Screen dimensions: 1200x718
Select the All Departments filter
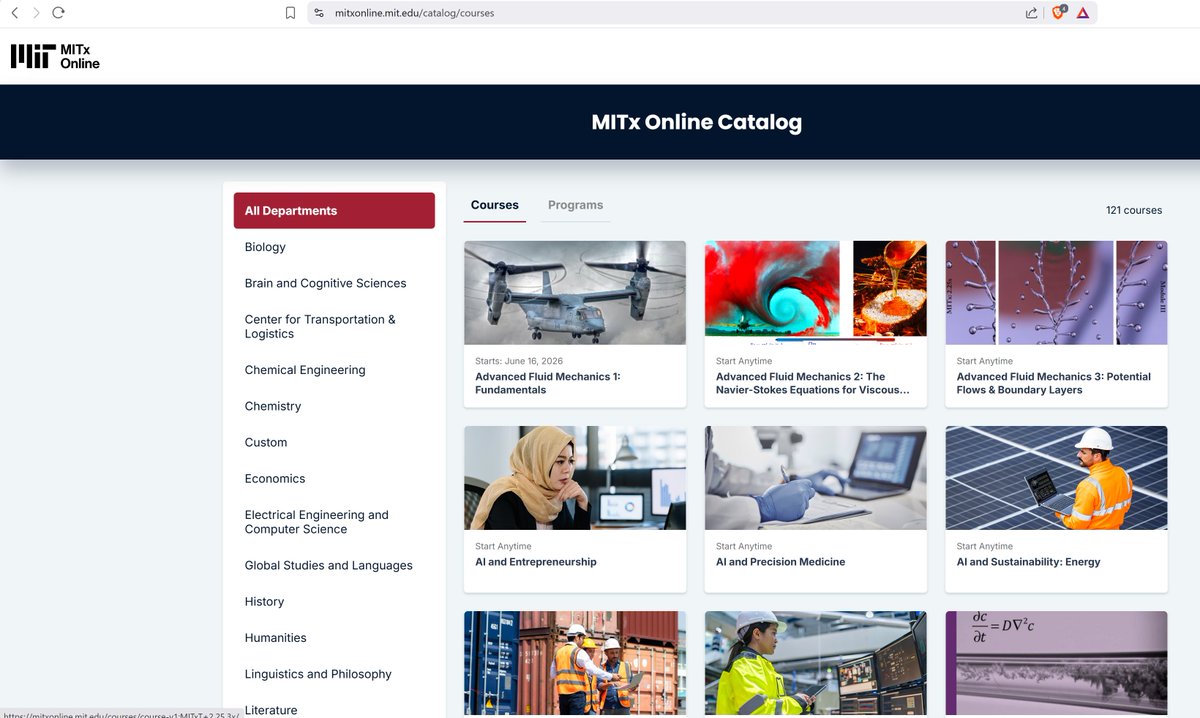tap(334, 211)
